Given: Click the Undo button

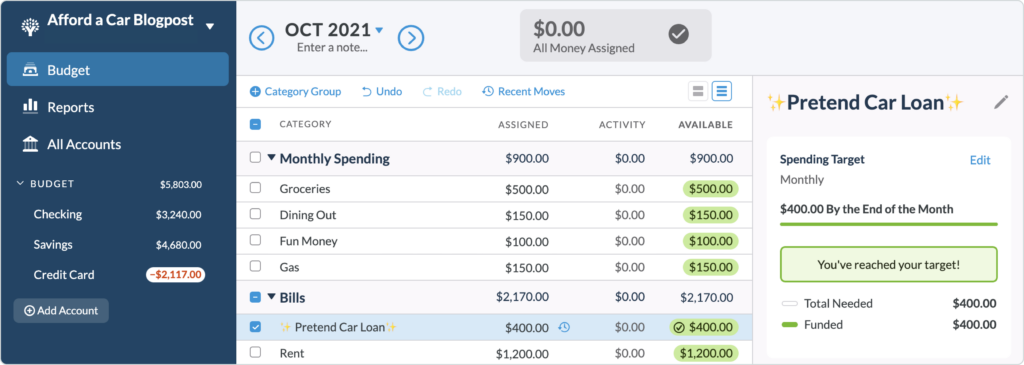Looking at the screenshot, I should 382,91.
